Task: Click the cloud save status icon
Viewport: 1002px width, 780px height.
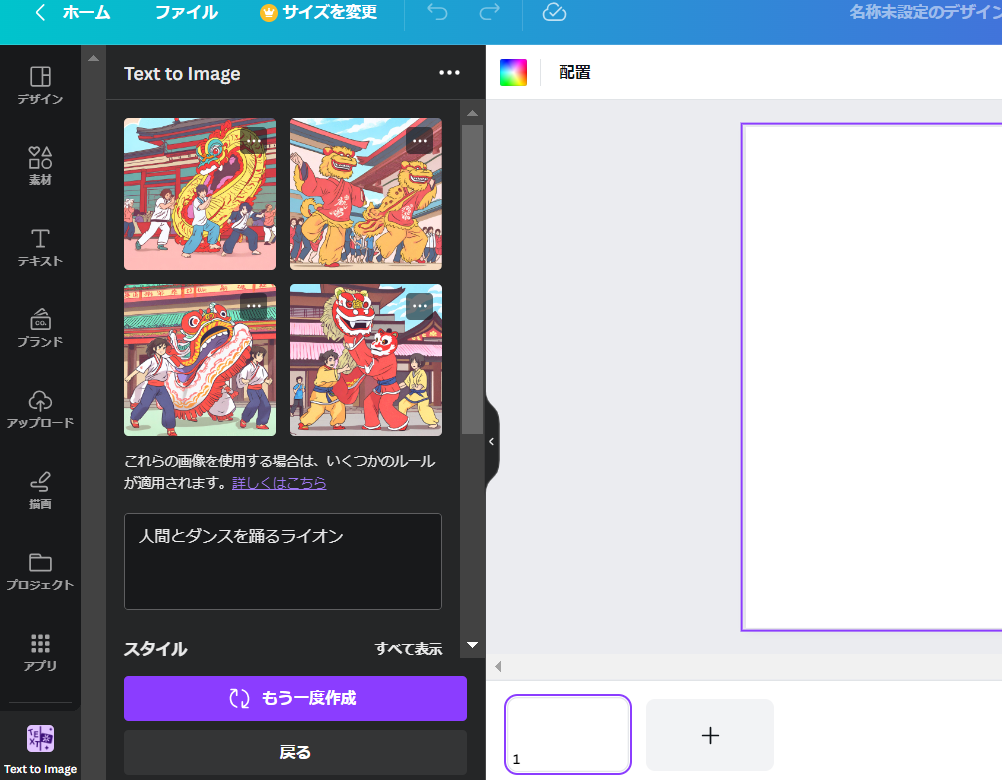Action: 554,13
